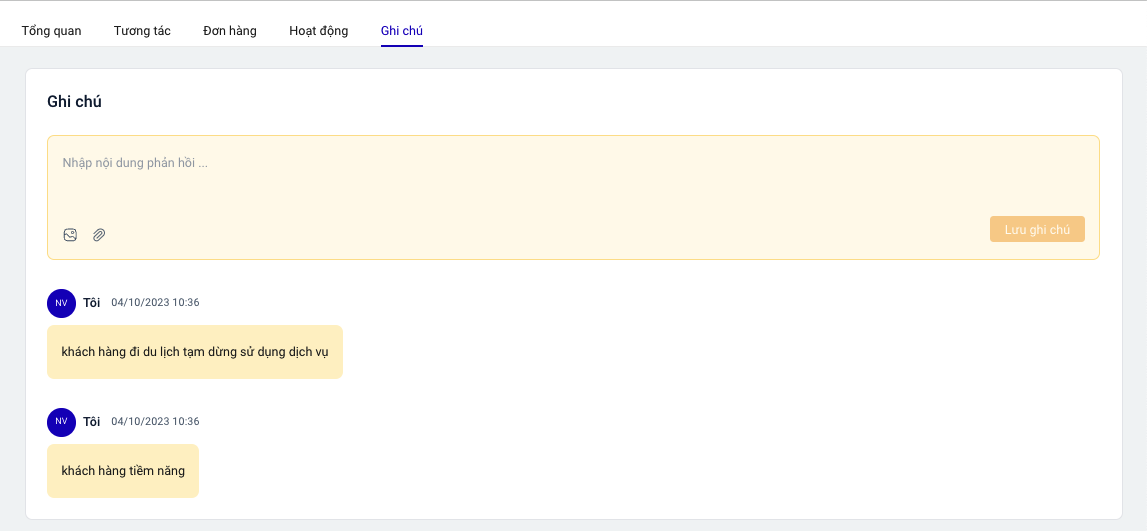Click the timestamp of the travel note
Screen dimensions: 1147x531
(x=155, y=303)
